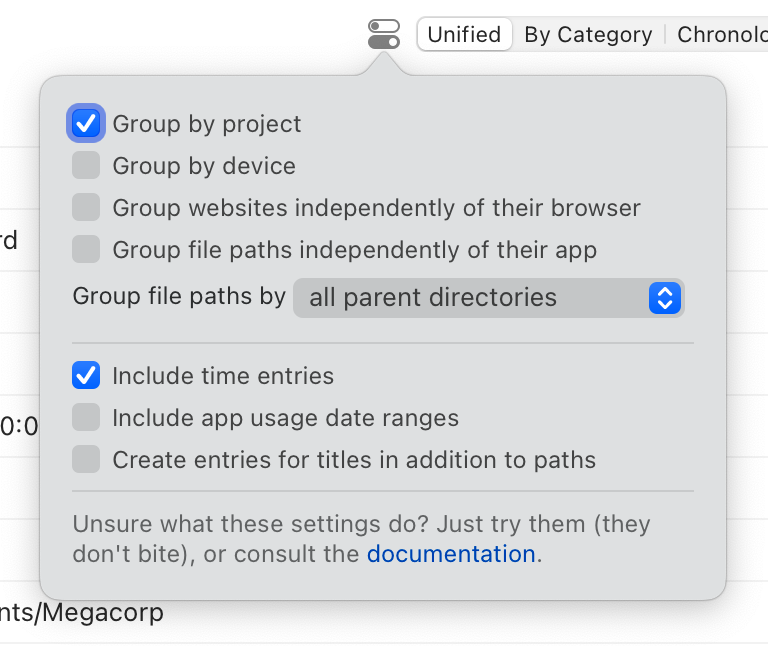The width and height of the screenshot is (768, 654).
Task: Click the 'Group by device' label text
Action: click(x=204, y=166)
